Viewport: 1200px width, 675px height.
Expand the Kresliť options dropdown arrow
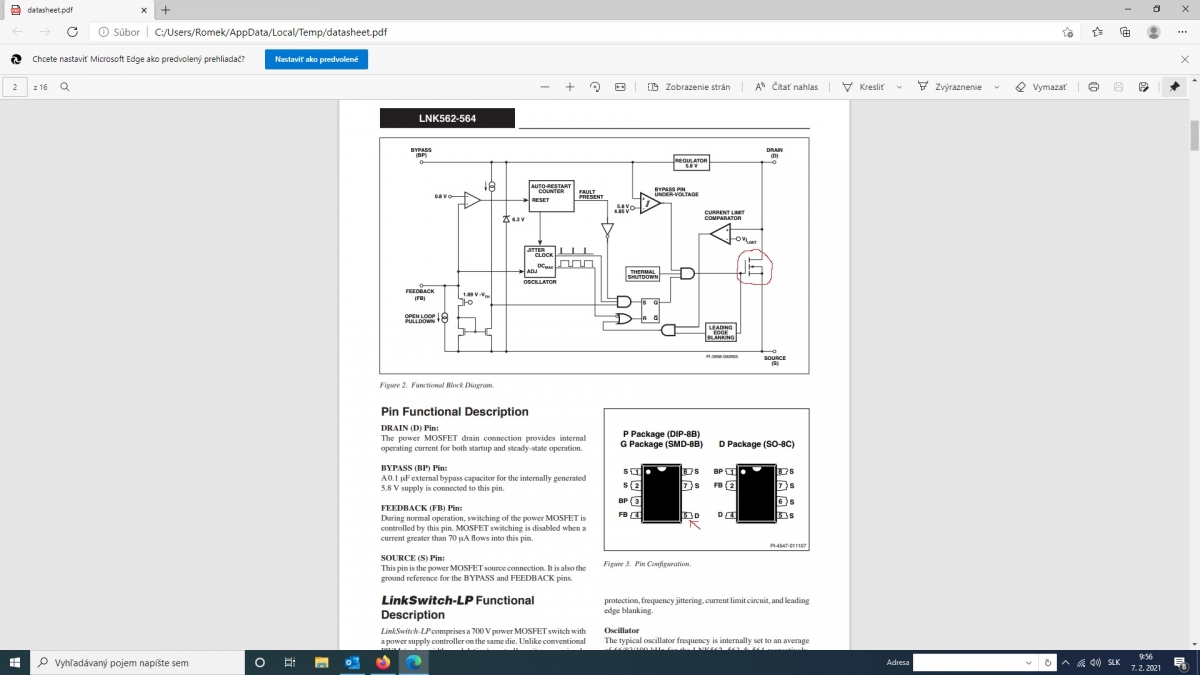899,87
